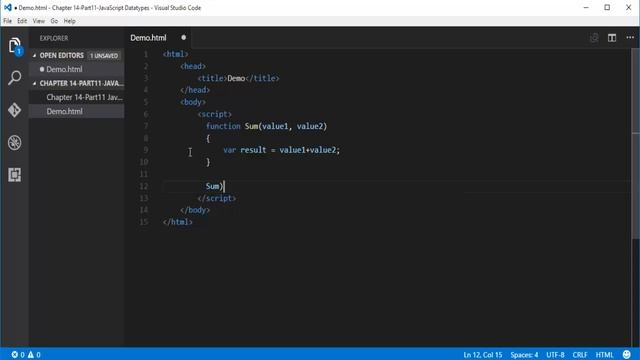Click the unsaved dot on Demo.html tab

(184, 38)
